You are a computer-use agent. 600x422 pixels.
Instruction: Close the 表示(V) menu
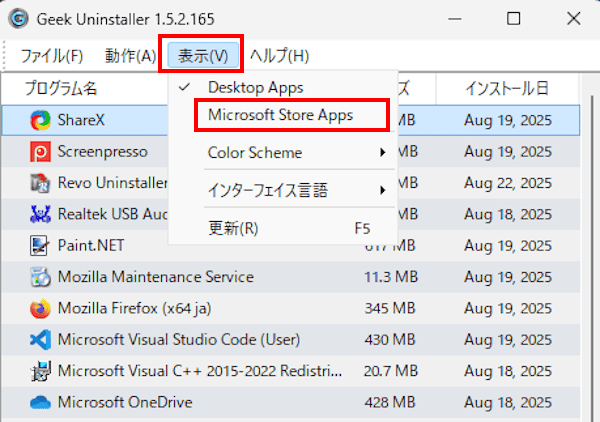pos(203,56)
